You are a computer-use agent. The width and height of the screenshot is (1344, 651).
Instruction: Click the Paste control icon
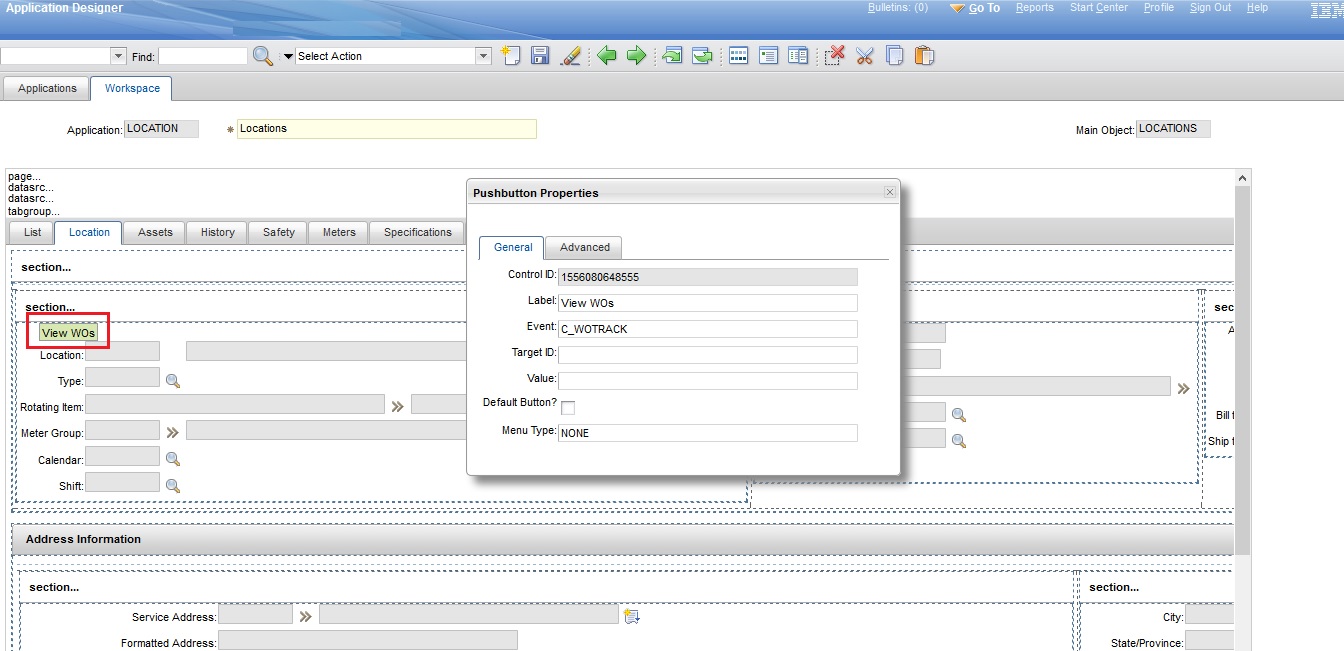pos(922,55)
